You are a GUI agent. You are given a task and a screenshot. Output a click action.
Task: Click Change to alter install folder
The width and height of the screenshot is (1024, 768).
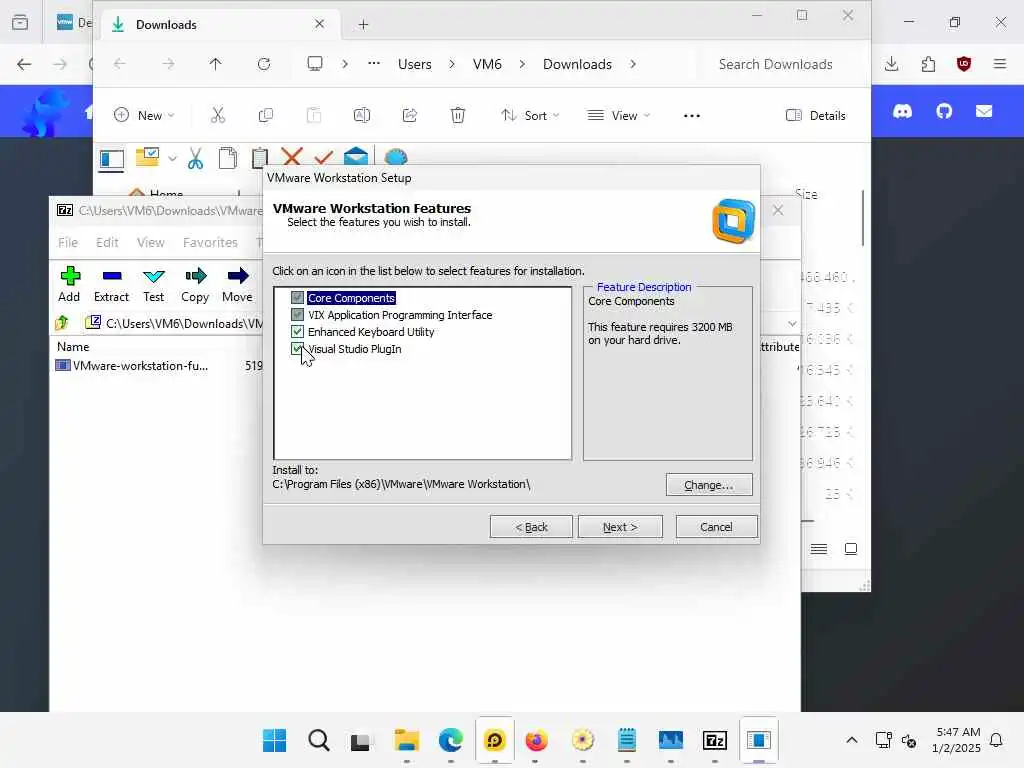(709, 485)
